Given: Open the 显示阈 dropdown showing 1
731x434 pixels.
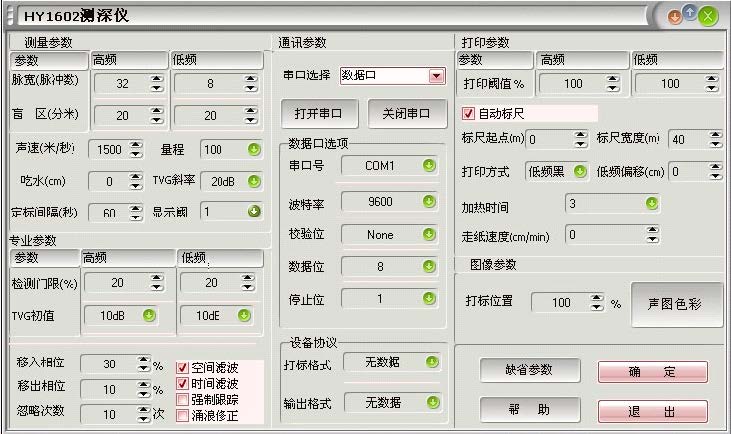Looking at the screenshot, I should pos(254,212).
